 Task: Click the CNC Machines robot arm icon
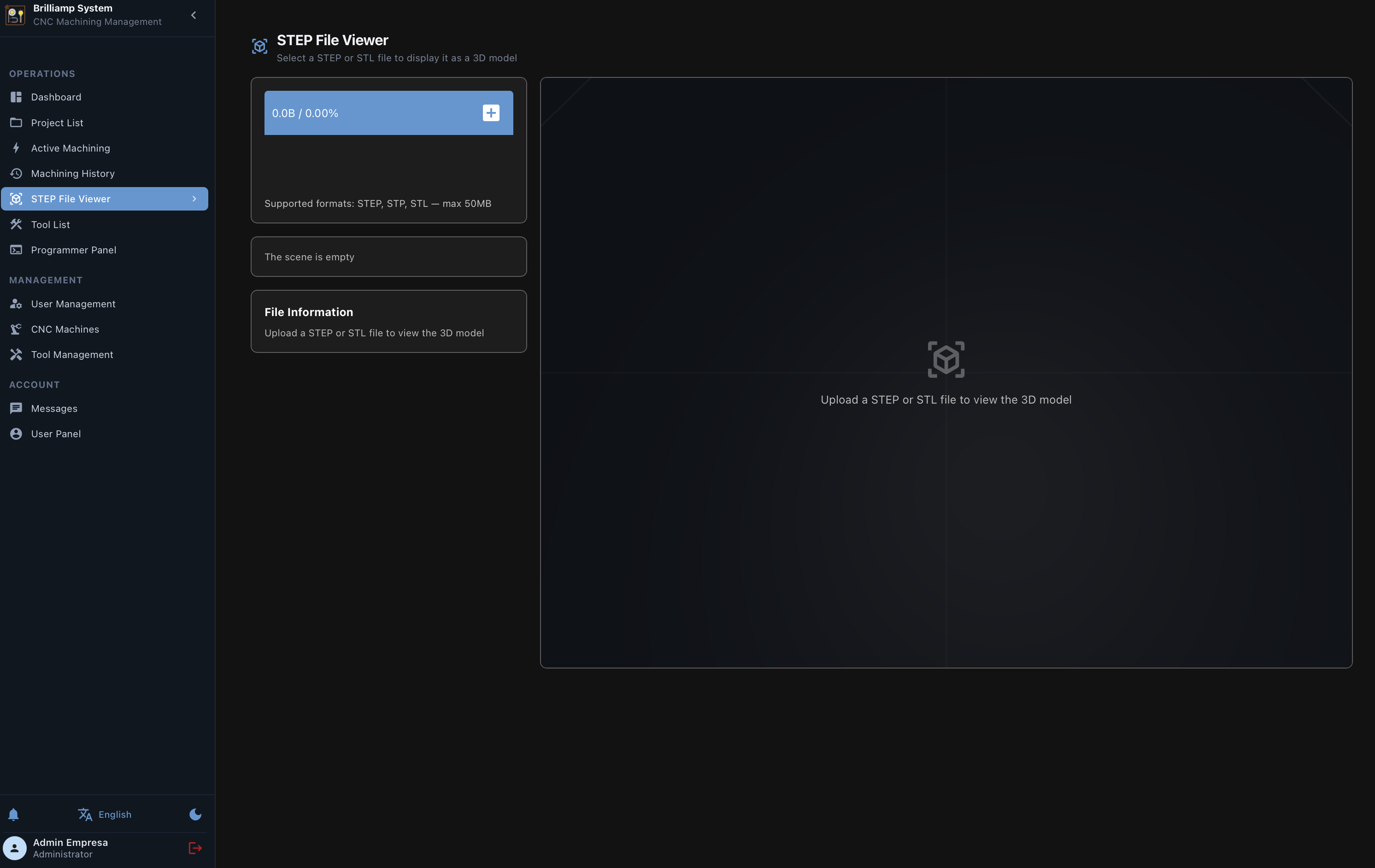pos(16,329)
